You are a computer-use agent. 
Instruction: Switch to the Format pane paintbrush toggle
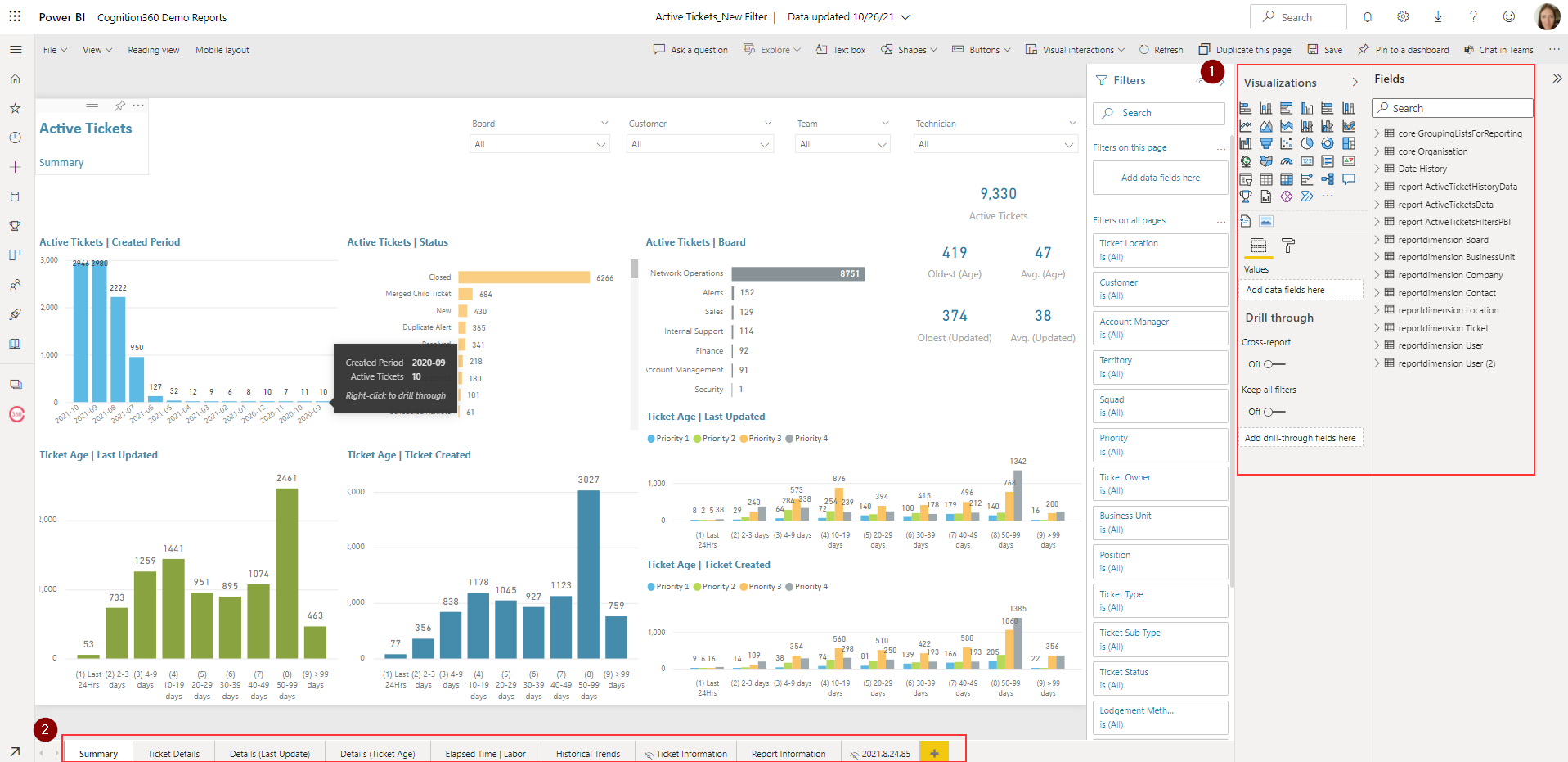(x=1287, y=246)
